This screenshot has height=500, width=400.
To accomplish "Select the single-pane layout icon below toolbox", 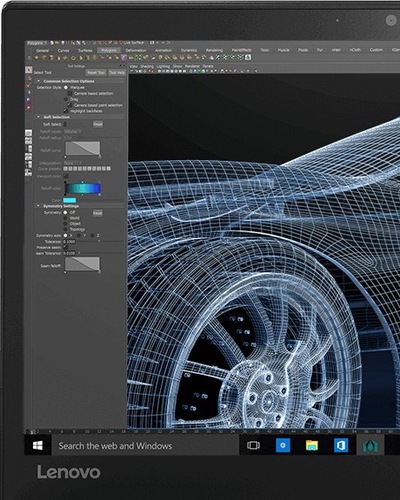I will [x=29, y=133].
